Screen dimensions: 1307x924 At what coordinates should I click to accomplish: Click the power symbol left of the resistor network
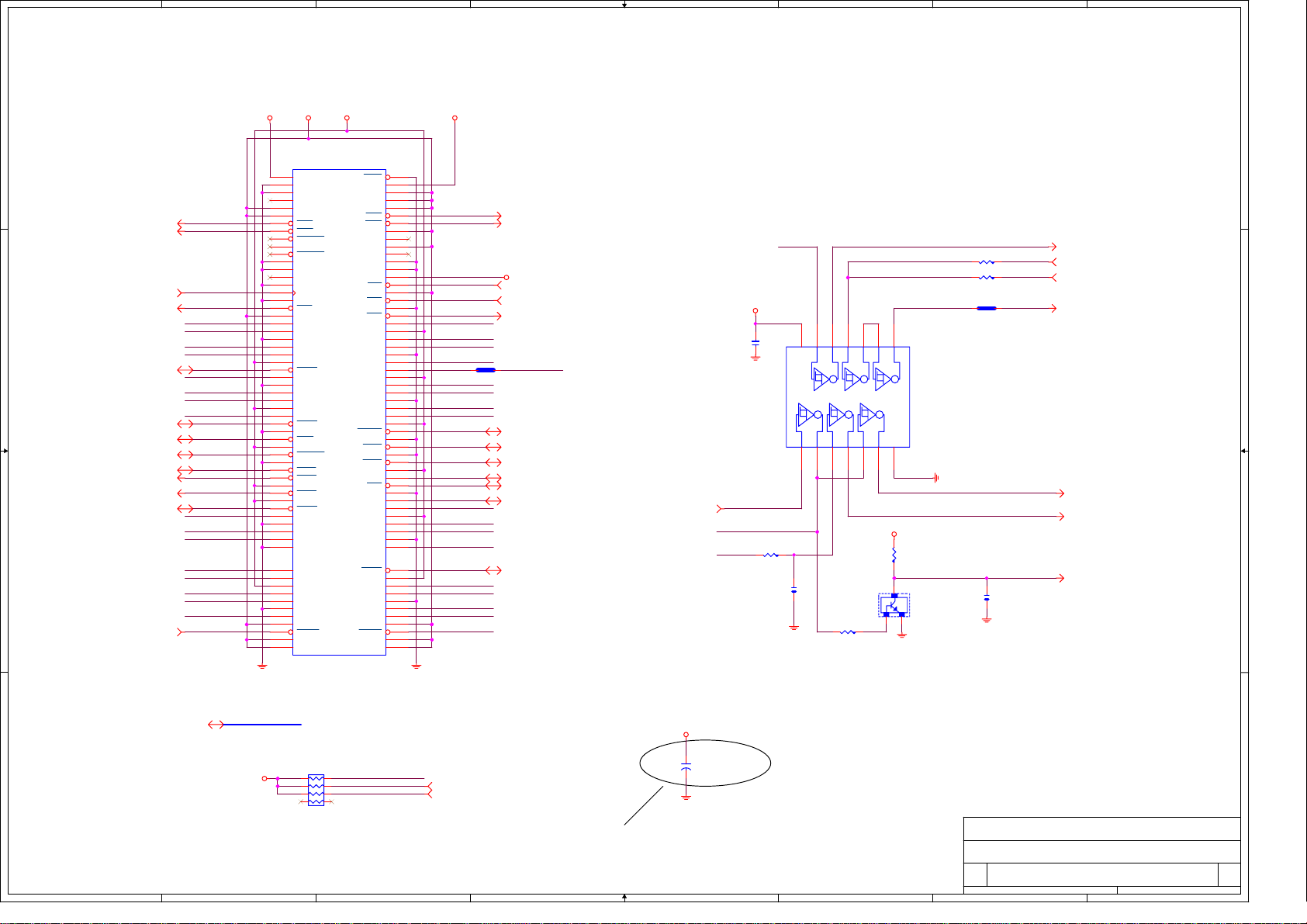pyautogui.click(x=265, y=778)
